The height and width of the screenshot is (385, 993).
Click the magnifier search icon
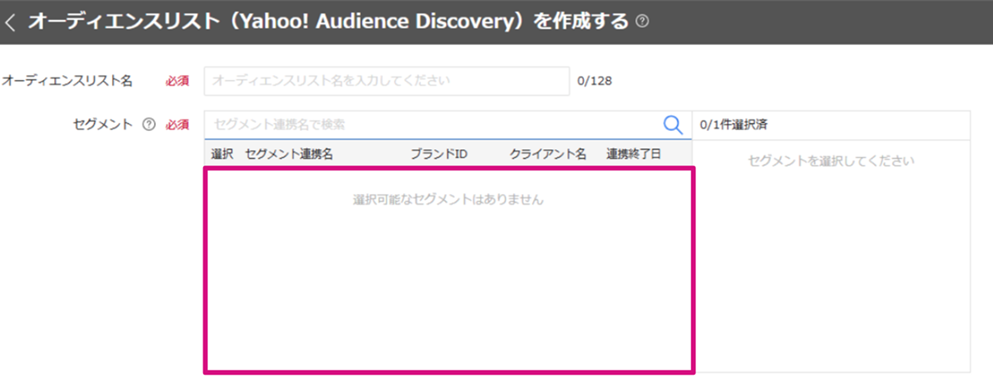(x=673, y=125)
